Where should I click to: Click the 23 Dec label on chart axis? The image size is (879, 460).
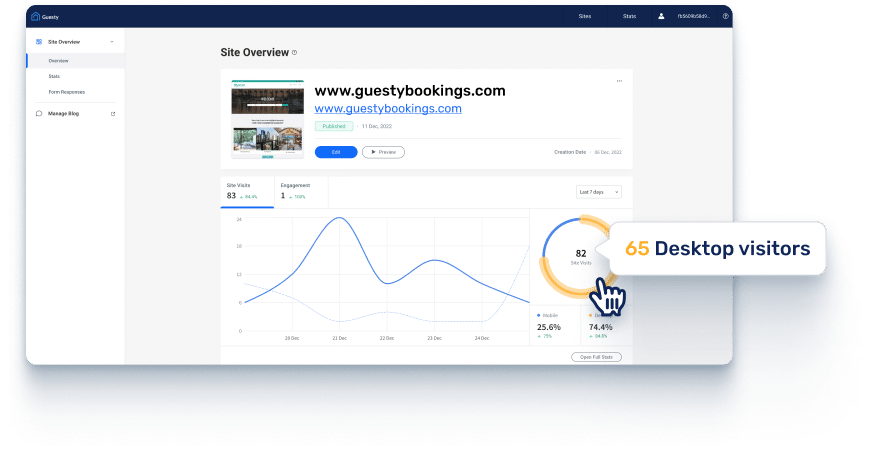point(434,338)
